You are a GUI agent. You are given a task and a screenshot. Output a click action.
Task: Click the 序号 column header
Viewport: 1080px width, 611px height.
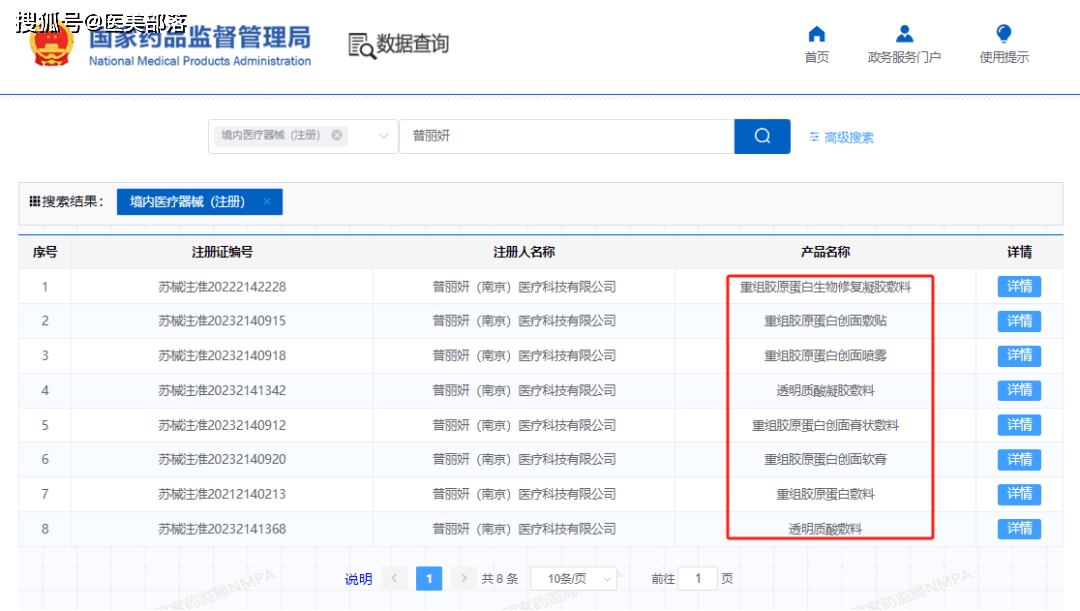click(x=45, y=252)
